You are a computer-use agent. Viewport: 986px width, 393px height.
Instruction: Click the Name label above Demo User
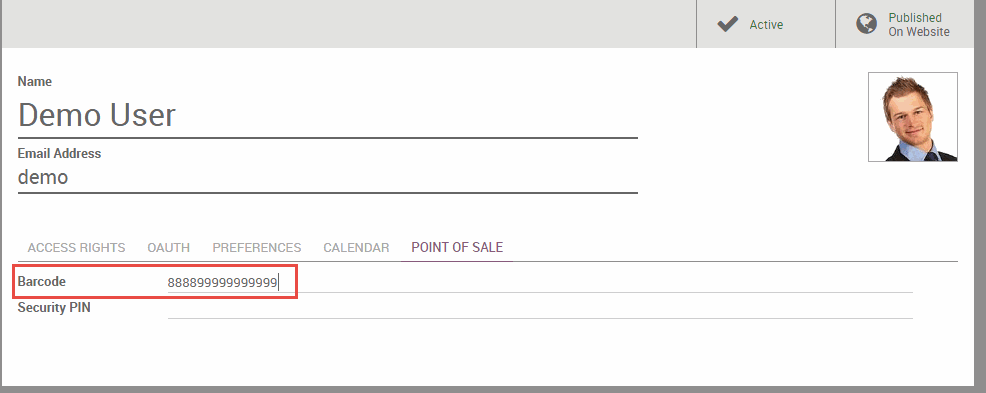35,81
